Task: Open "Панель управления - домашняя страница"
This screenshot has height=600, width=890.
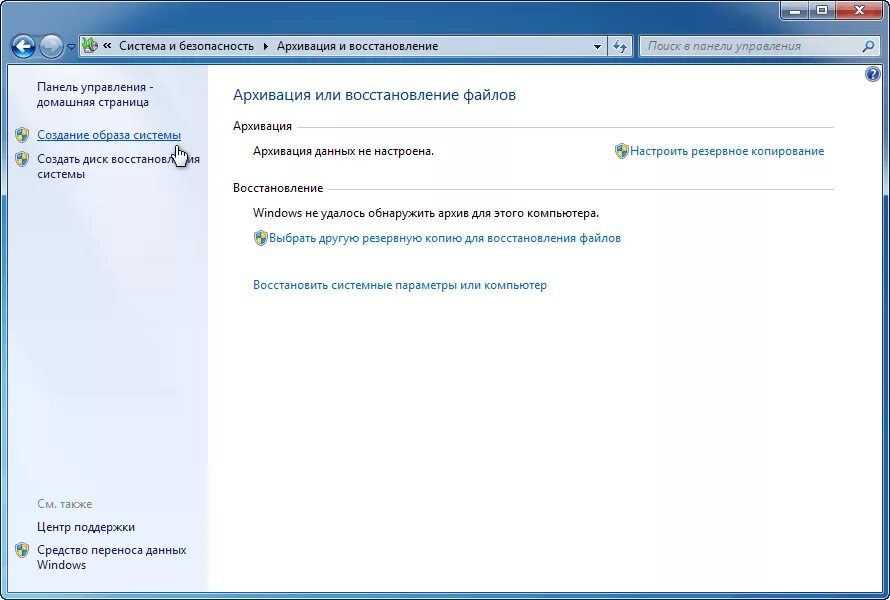Action: pos(95,95)
